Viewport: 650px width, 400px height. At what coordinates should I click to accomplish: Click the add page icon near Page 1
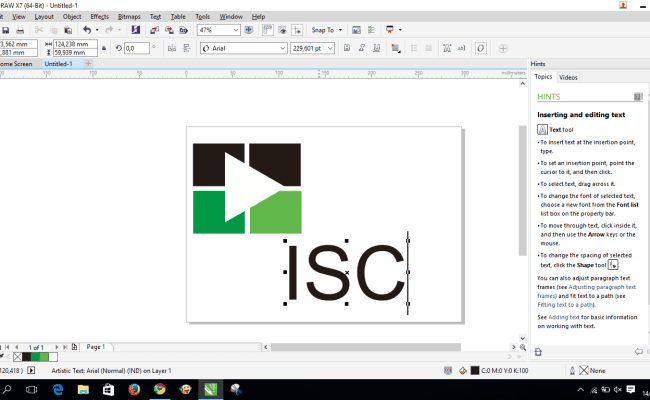74,347
